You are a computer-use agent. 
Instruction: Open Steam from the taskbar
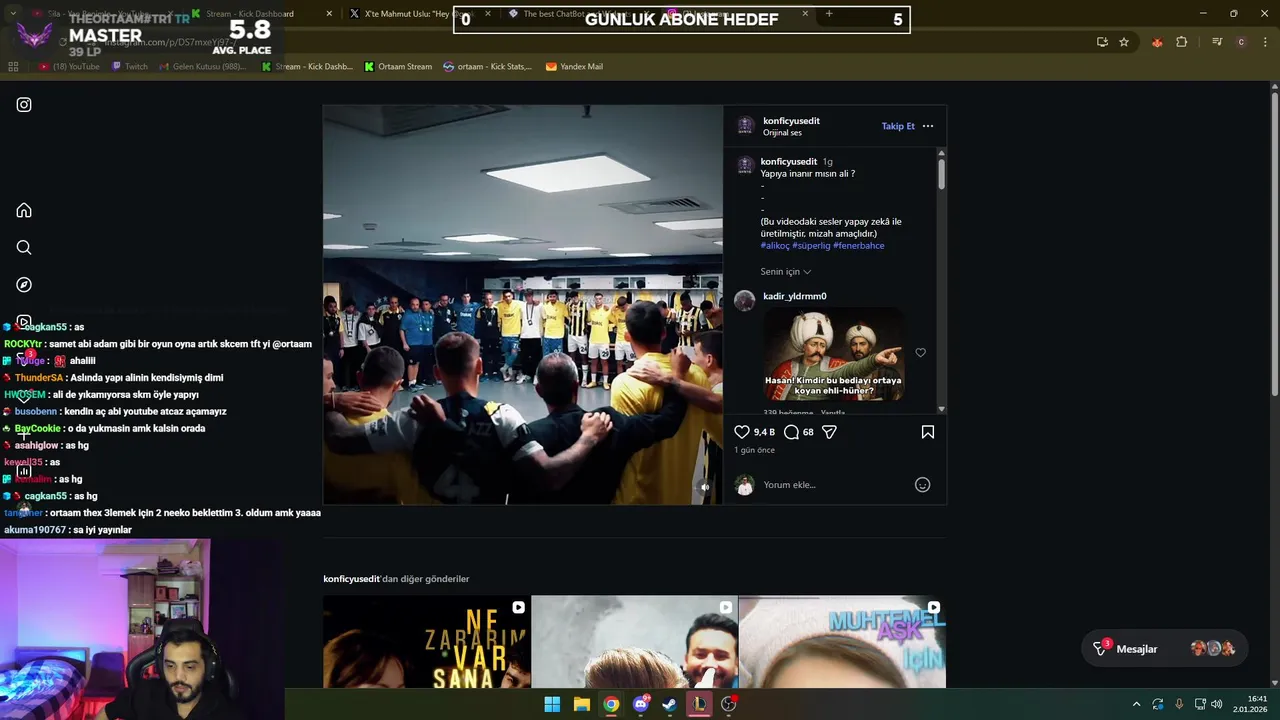point(670,704)
